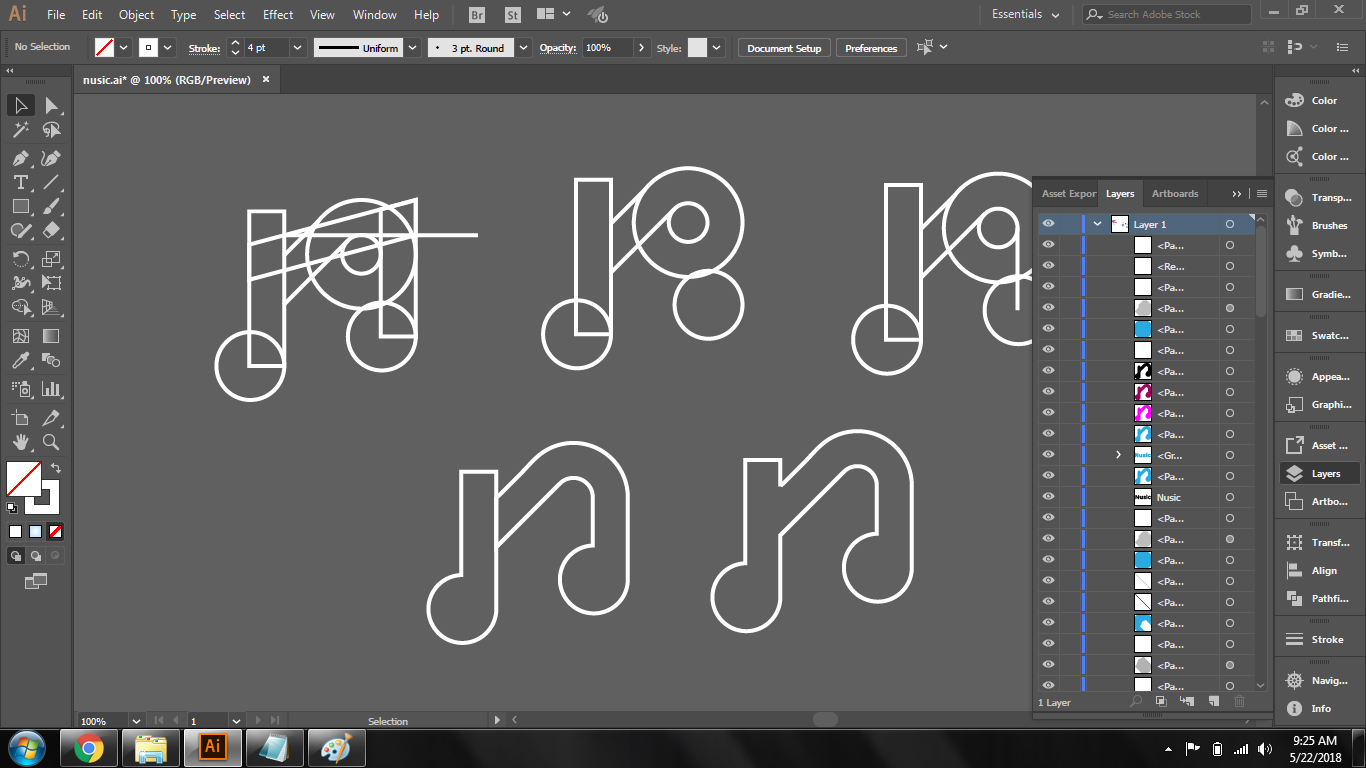Pick the Pen tool

click(x=21, y=158)
